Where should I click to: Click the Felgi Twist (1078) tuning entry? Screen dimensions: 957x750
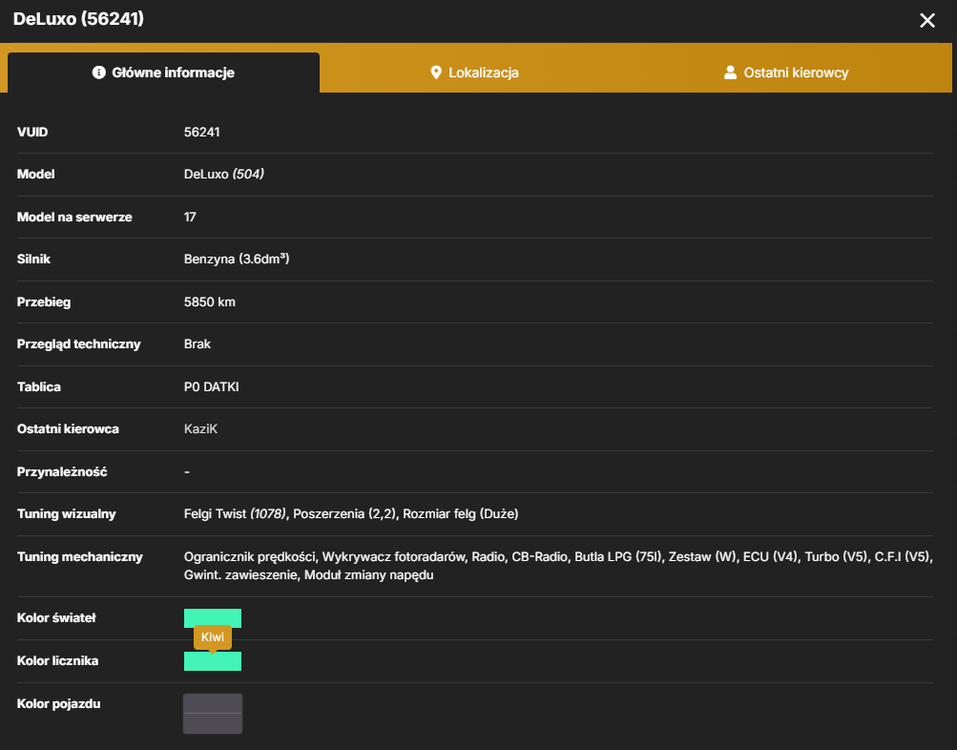234,514
